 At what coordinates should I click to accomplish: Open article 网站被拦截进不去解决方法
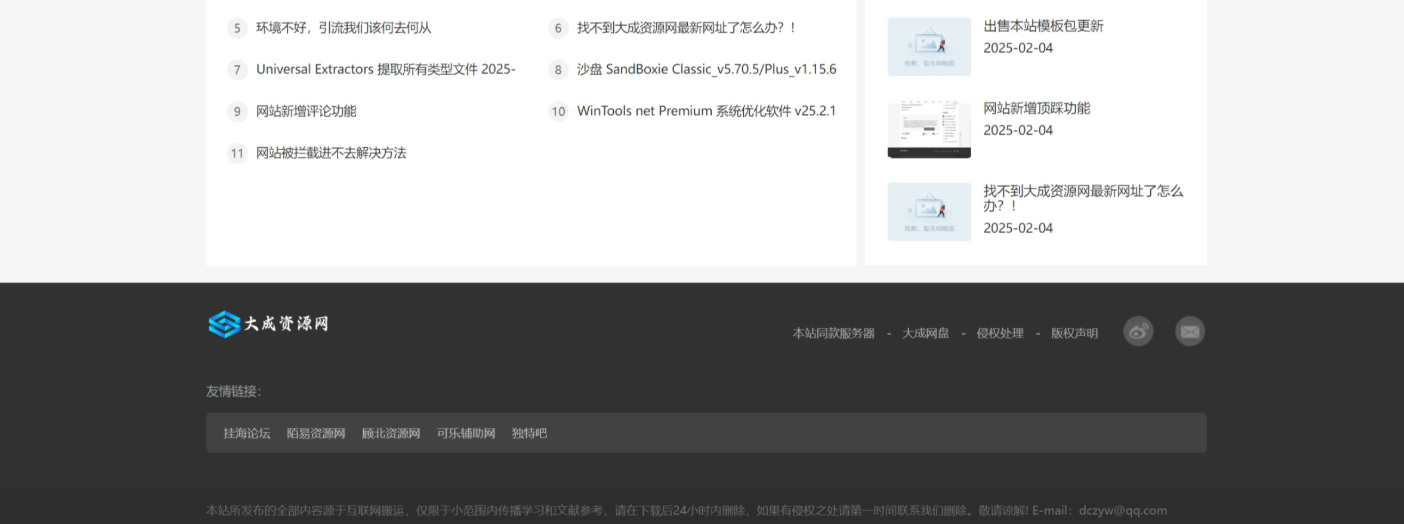point(331,153)
